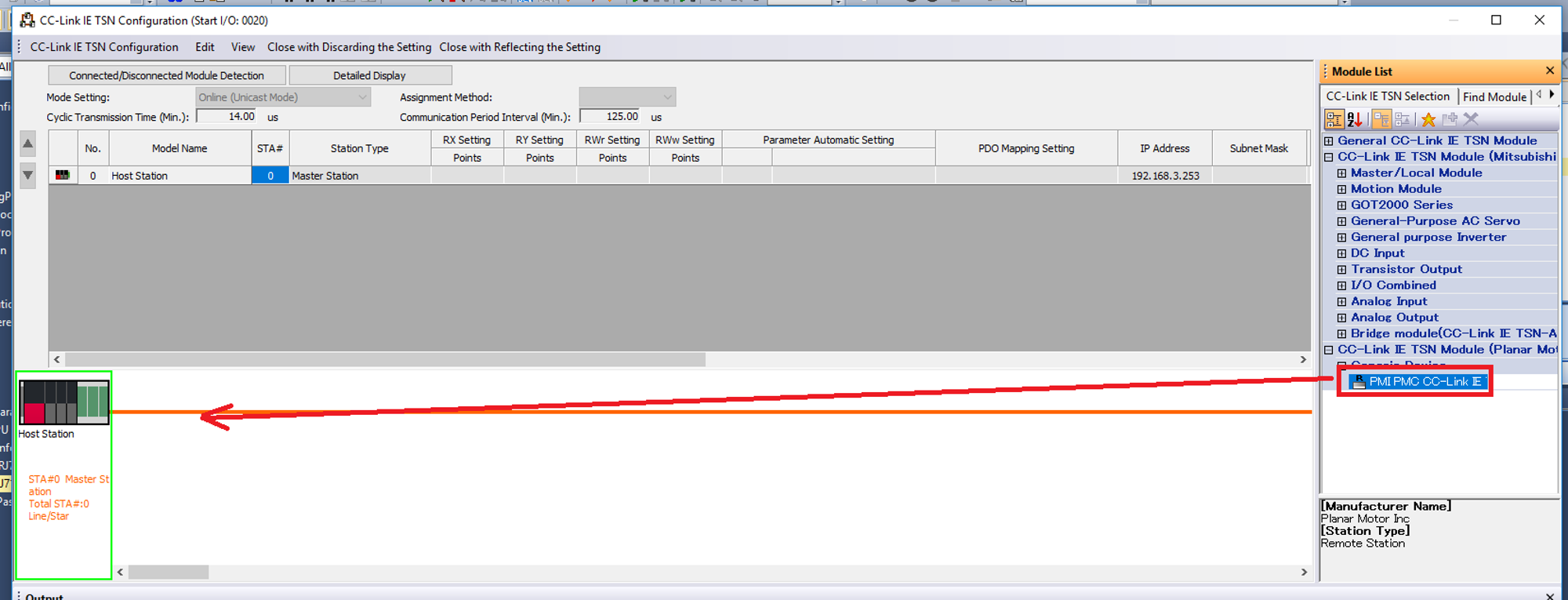This screenshot has width=1568, height=600.
Task: Expand GOT2000 Series tree node
Action: tap(1341, 205)
